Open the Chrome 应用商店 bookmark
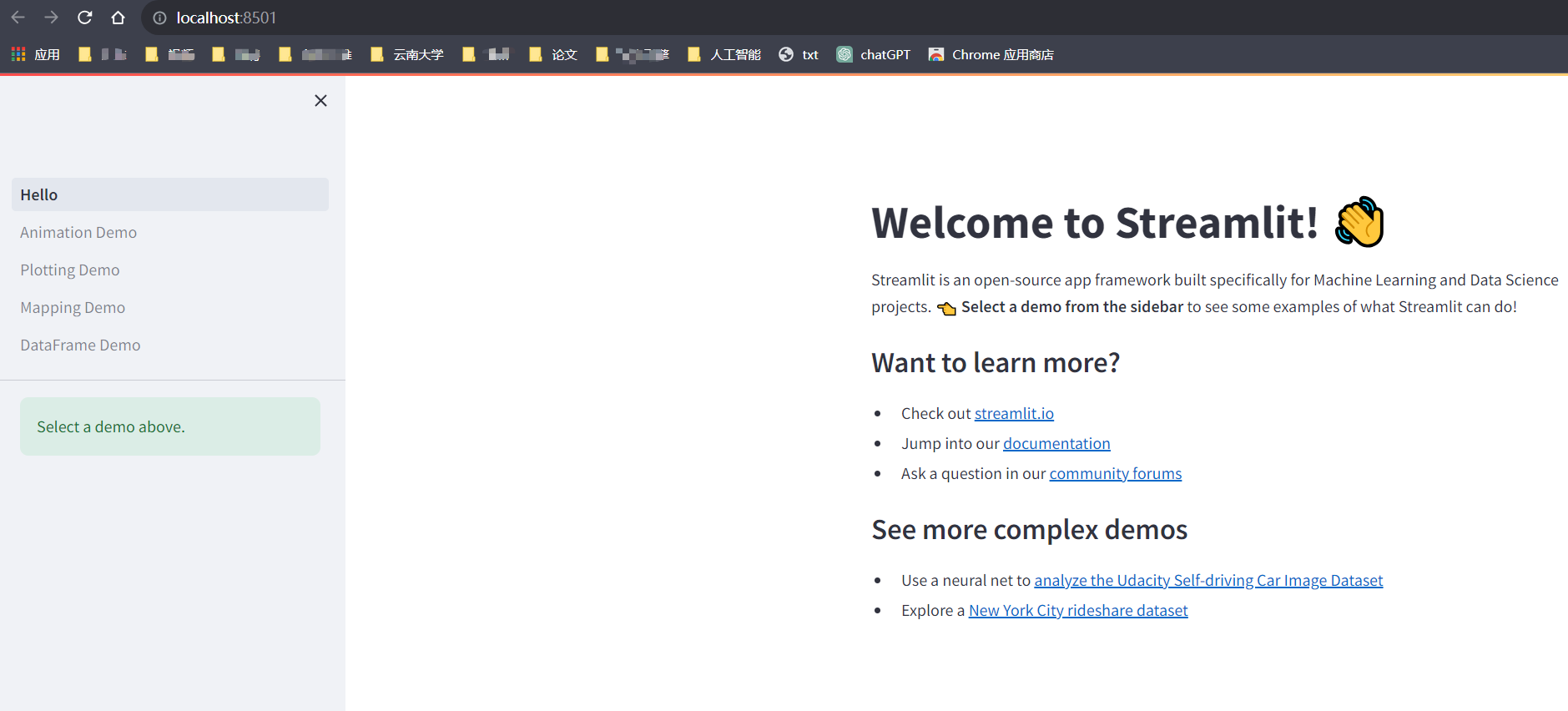Image resolution: width=1568 pixels, height=711 pixels. click(x=991, y=54)
